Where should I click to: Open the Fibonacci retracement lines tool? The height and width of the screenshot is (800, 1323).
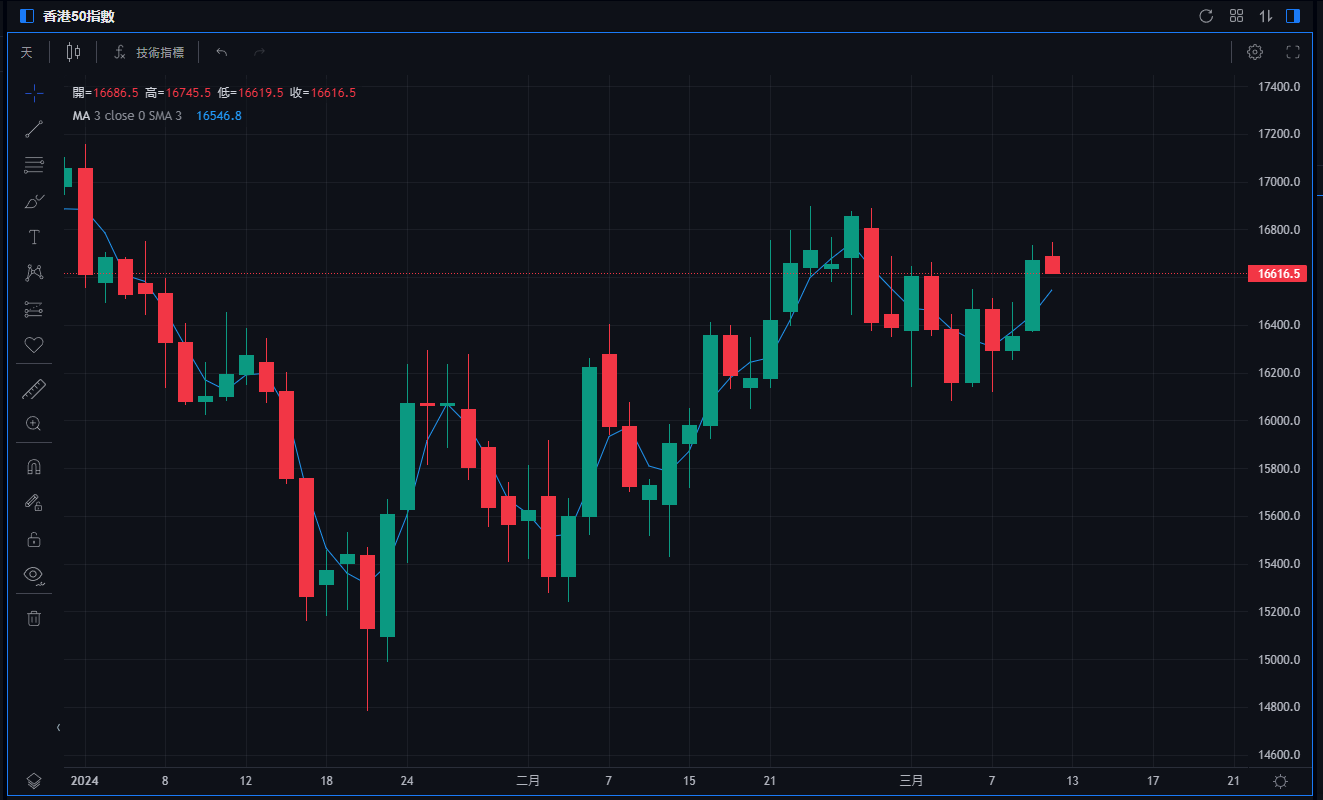pos(34,165)
